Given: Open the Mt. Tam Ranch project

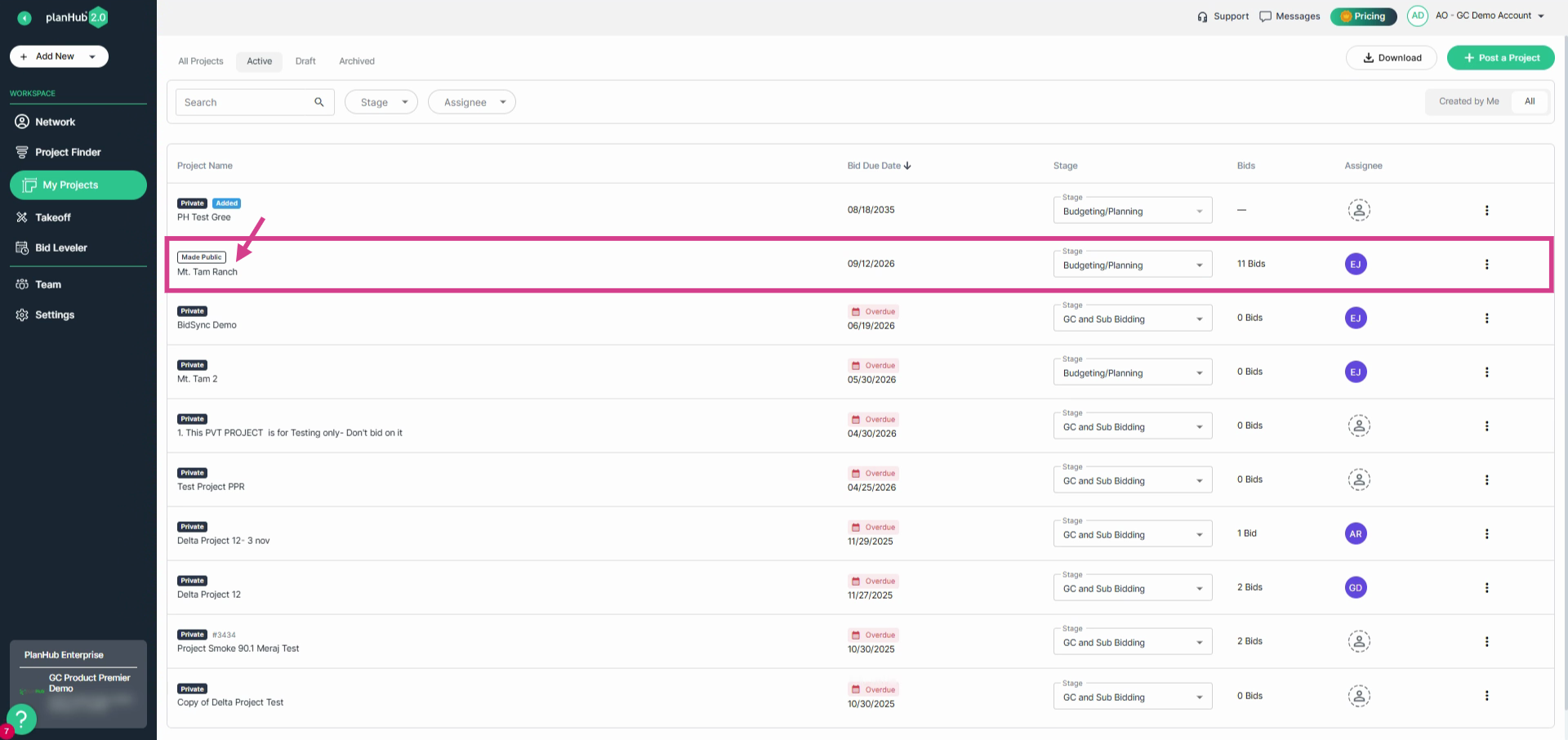Looking at the screenshot, I should [x=207, y=272].
